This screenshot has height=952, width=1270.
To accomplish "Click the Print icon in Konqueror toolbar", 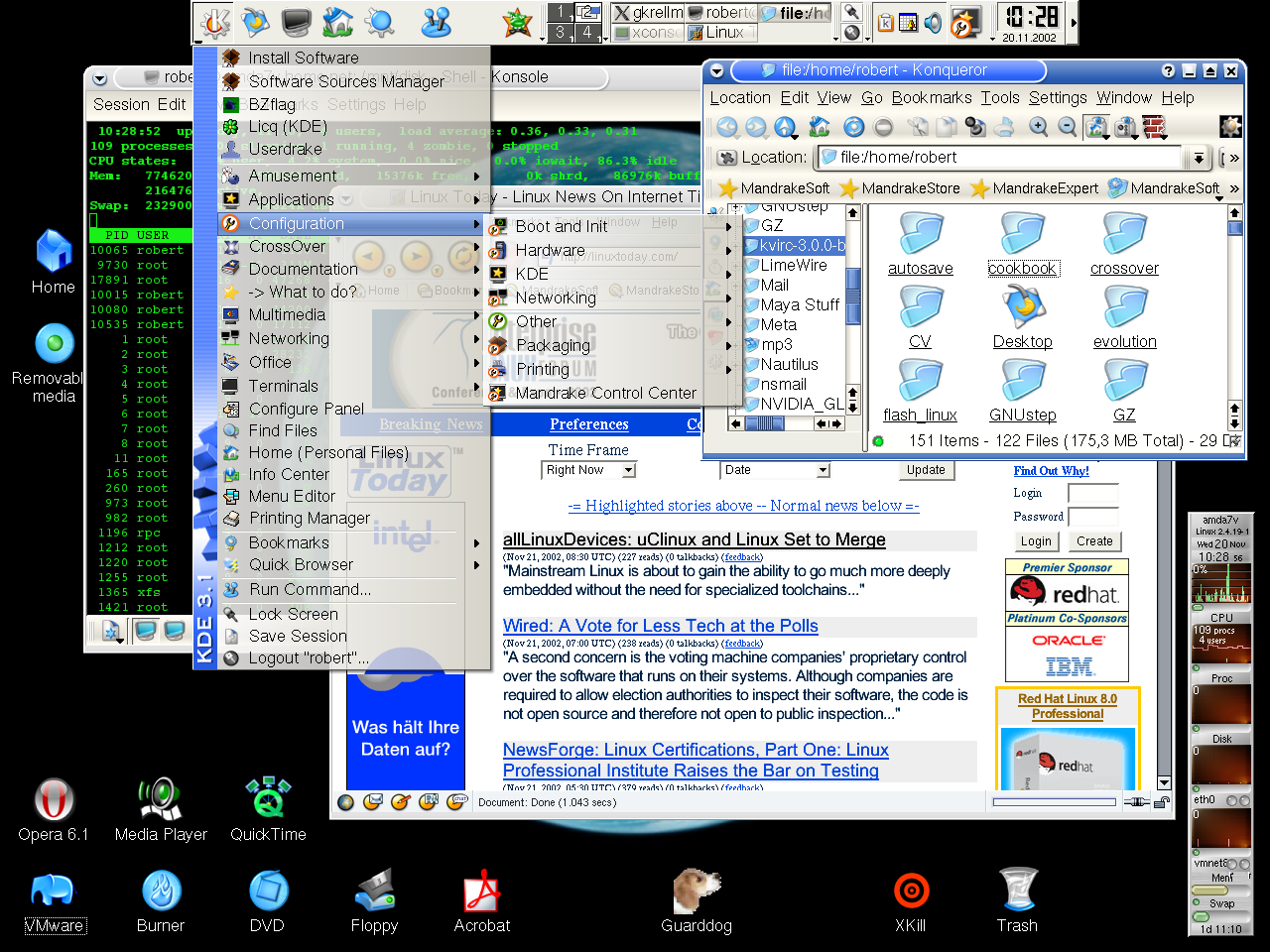I will click(1004, 127).
